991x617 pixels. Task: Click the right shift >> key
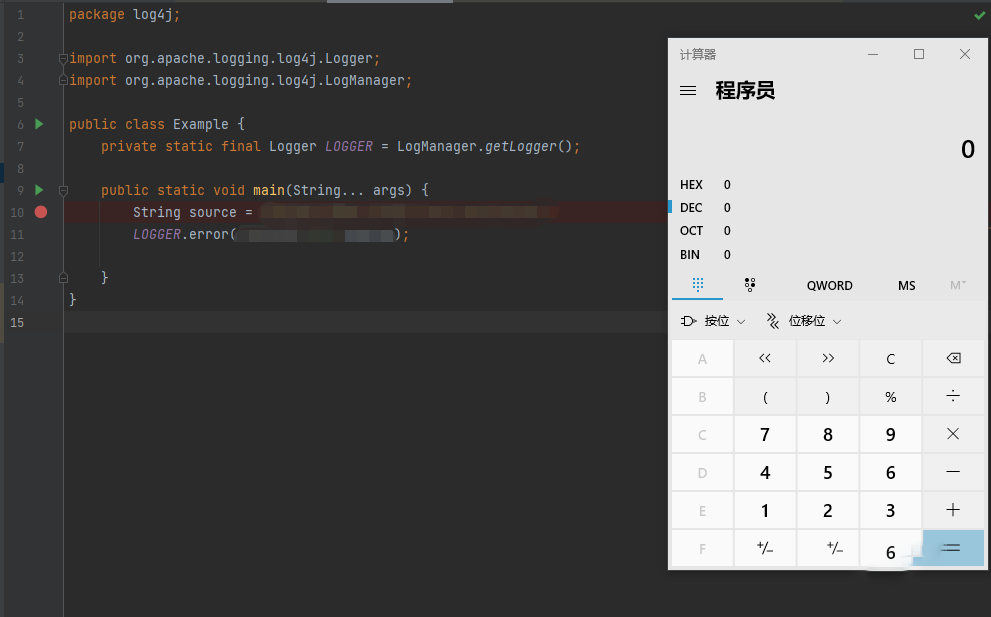[x=828, y=358]
